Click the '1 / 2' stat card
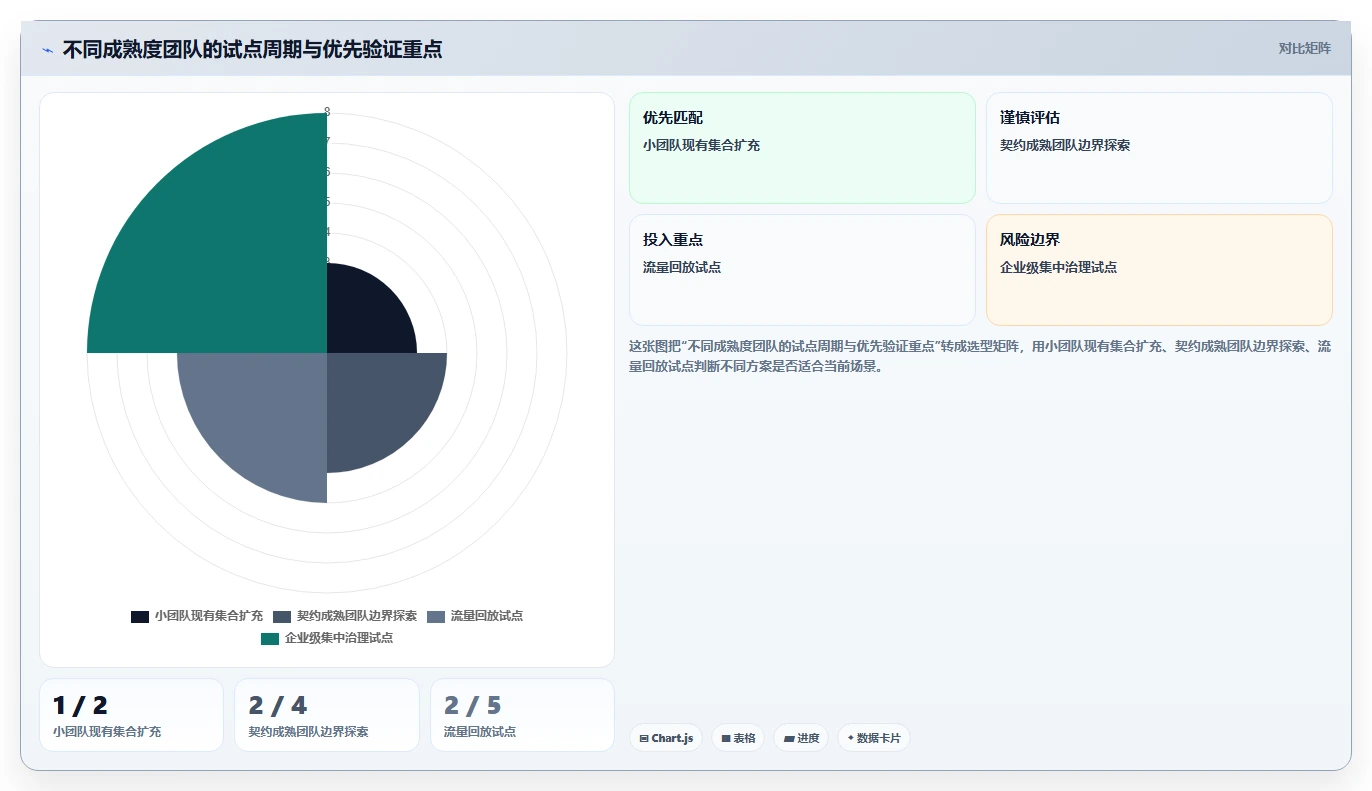The image size is (1372, 791). point(131,715)
